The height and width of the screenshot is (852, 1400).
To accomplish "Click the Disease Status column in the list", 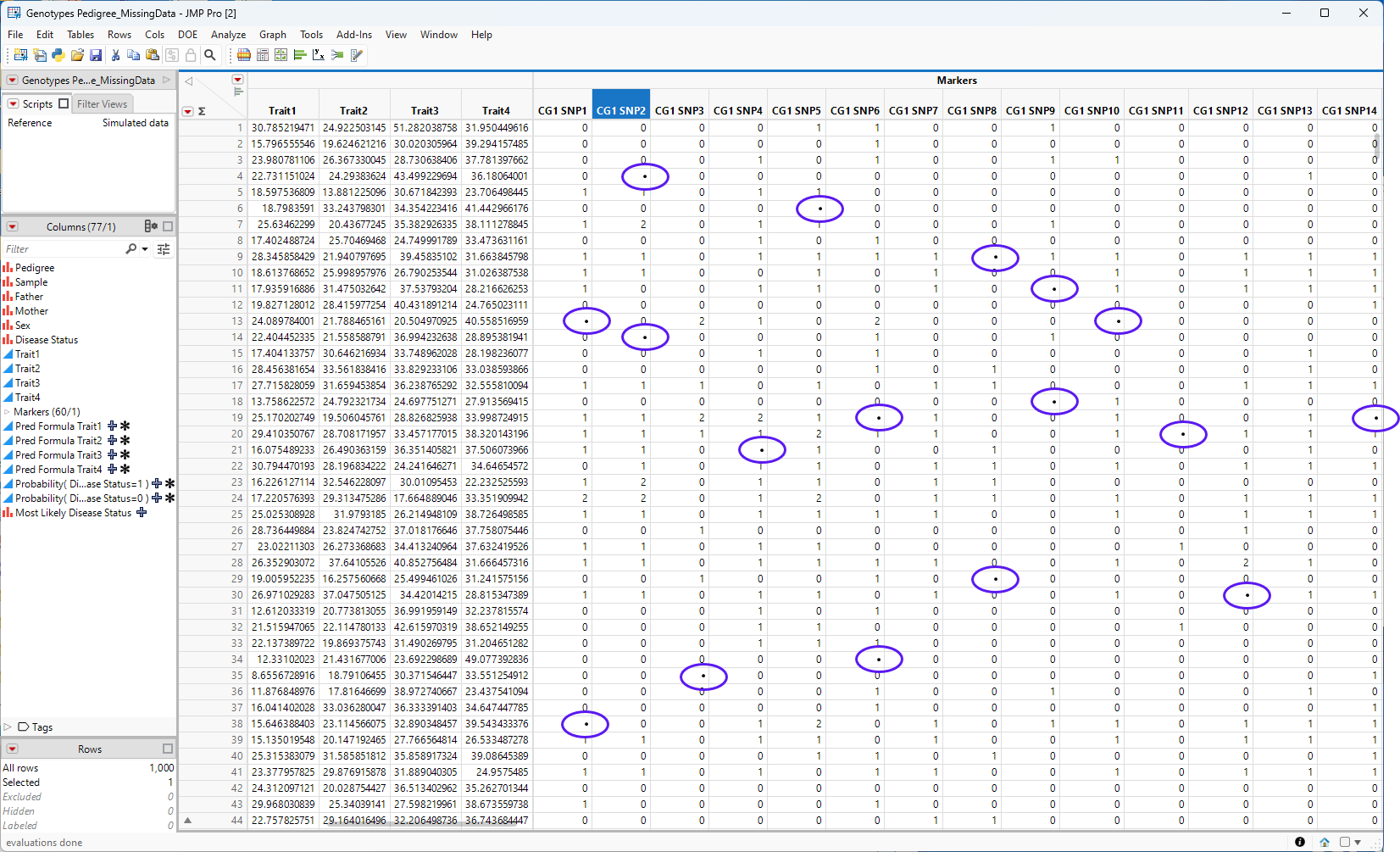I will click(47, 339).
